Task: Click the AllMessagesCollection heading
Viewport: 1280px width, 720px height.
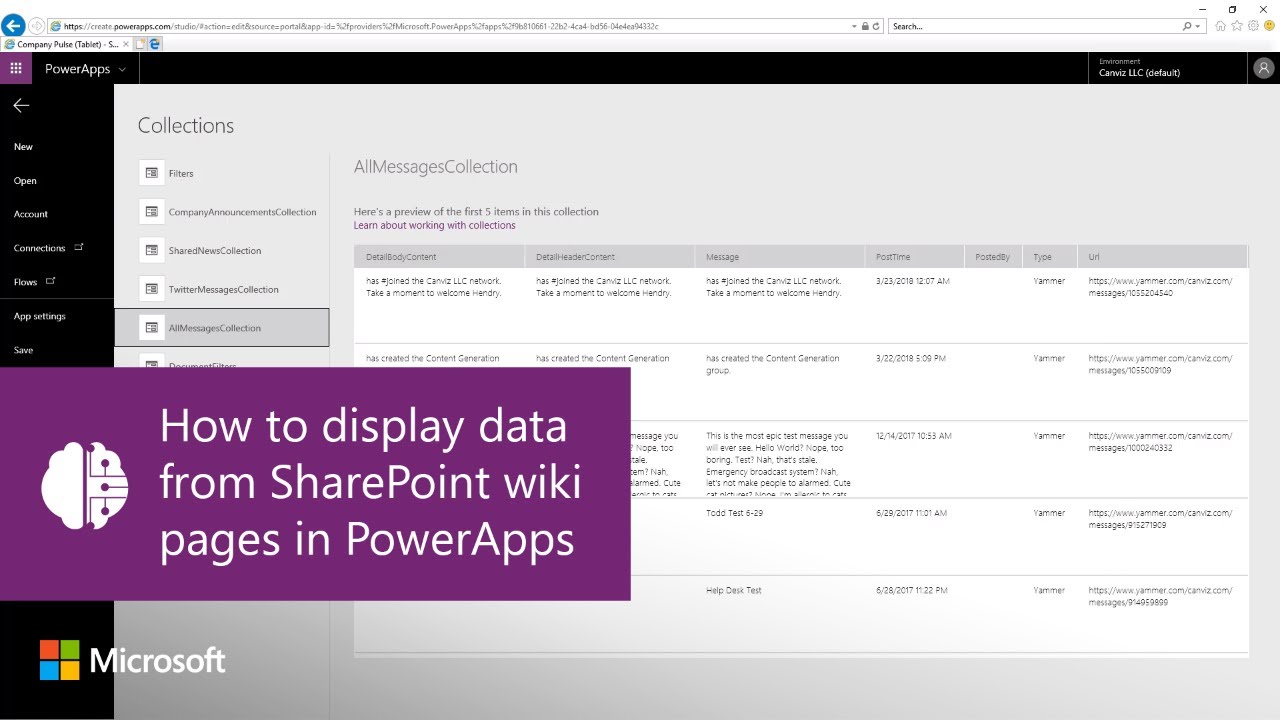Action: point(436,167)
